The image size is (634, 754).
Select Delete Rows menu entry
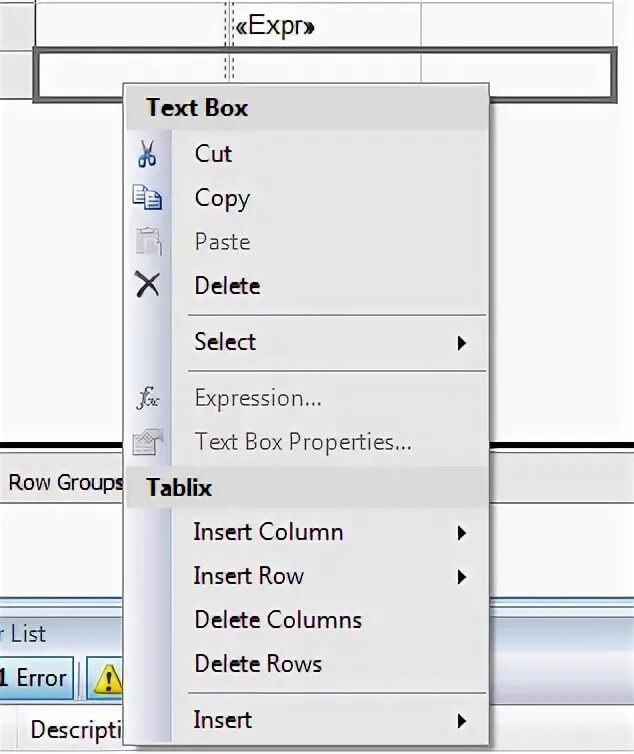coord(258,664)
